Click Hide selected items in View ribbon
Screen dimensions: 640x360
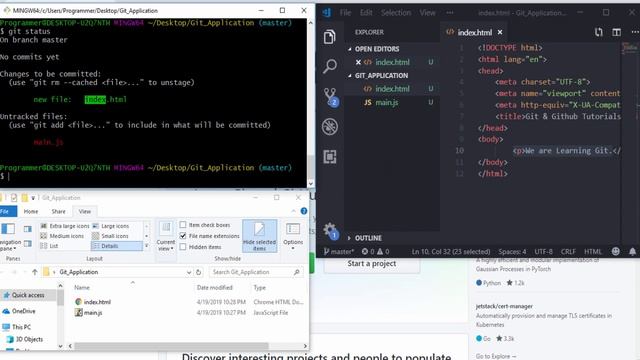pos(259,236)
